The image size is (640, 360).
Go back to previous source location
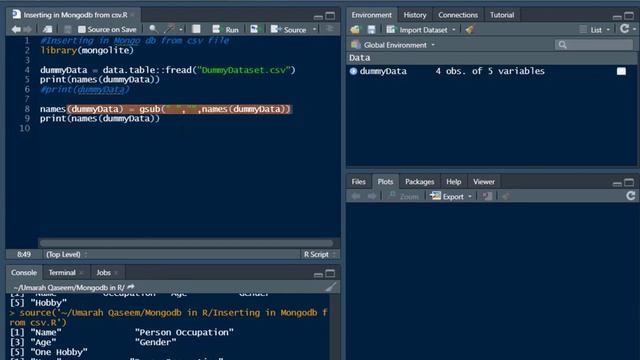[x=16, y=29]
